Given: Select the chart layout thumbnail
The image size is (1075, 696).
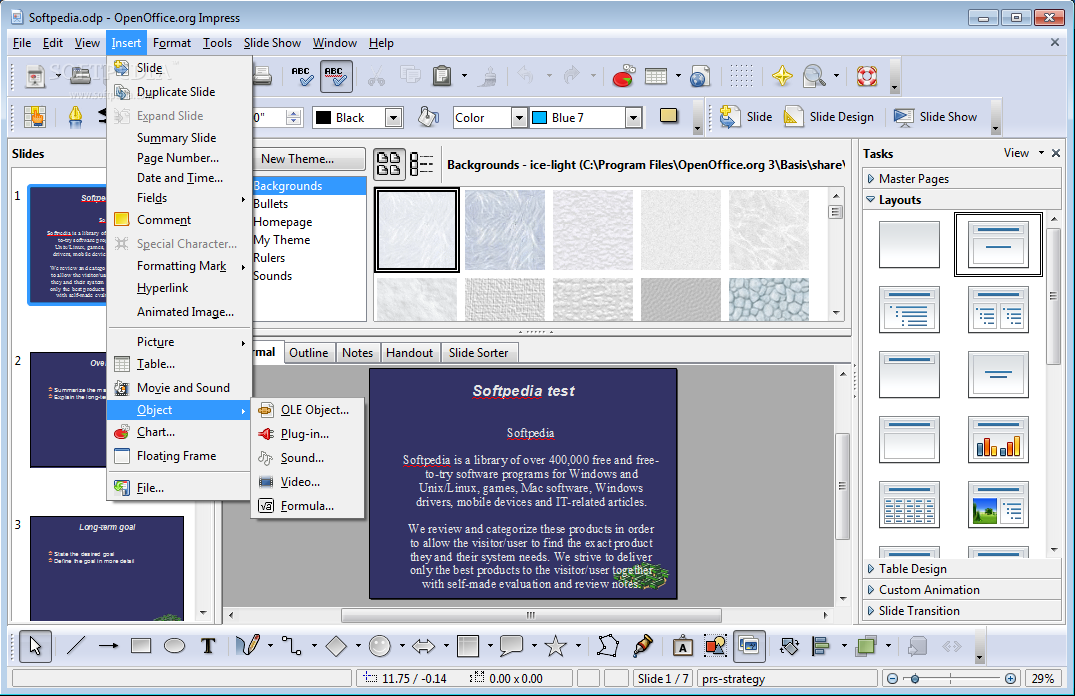Looking at the screenshot, I should pos(998,439).
